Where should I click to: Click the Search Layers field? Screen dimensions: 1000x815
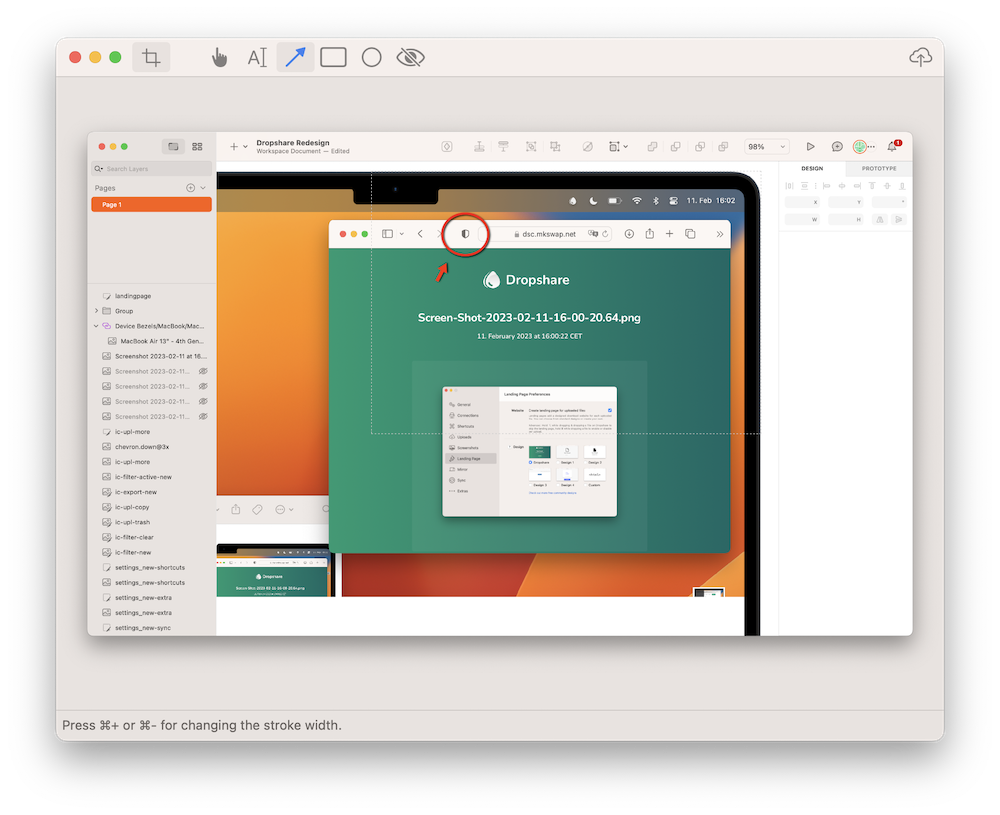pos(152,169)
